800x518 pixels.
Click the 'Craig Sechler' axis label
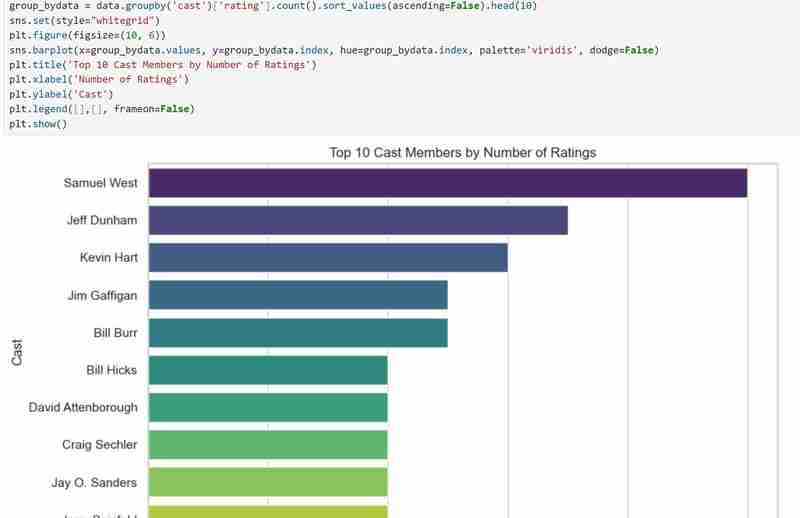[99, 445]
